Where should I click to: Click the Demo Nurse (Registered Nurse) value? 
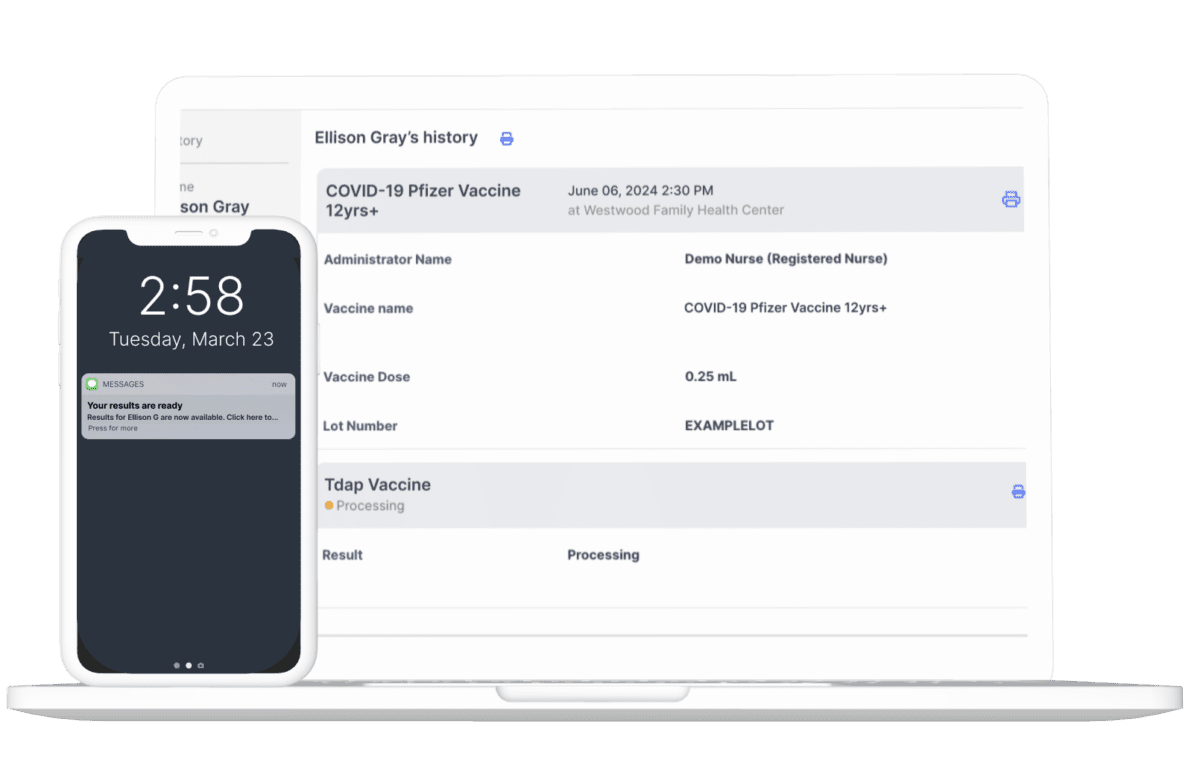[785, 259]
